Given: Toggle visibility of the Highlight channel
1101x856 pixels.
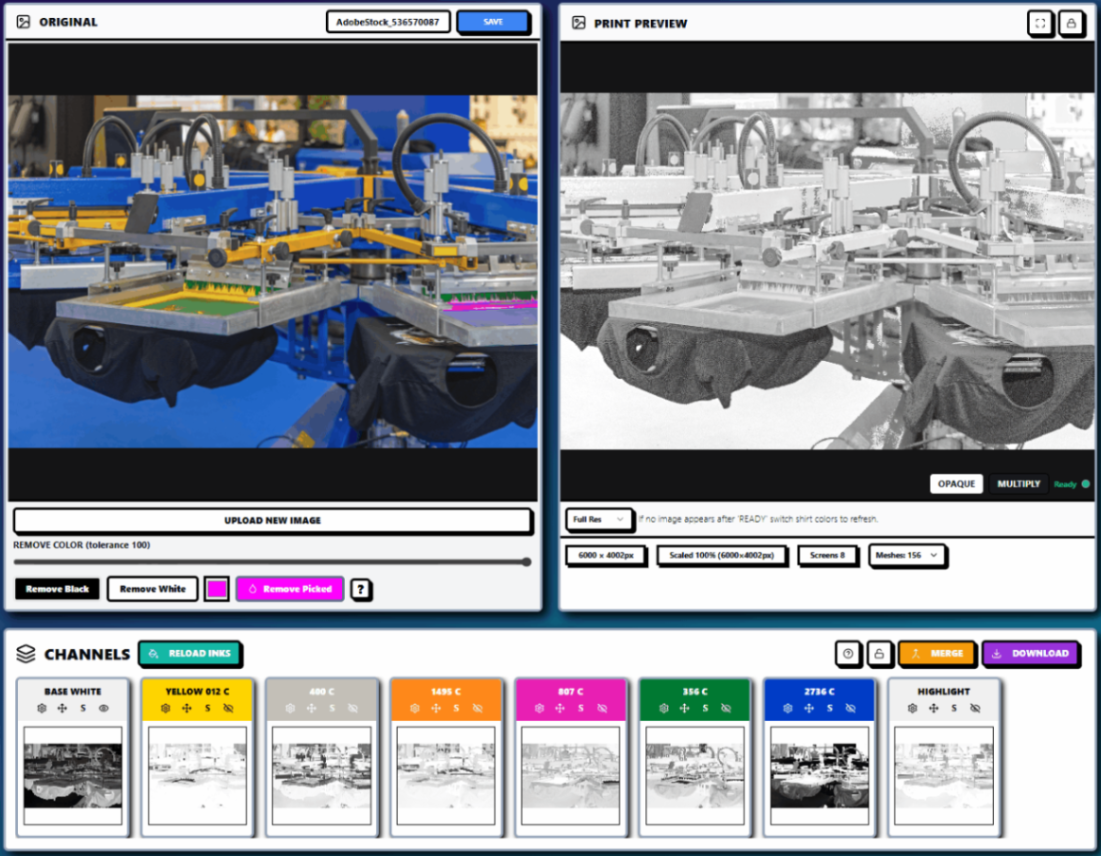Looking at the screenshot, I should pos(974,708).
